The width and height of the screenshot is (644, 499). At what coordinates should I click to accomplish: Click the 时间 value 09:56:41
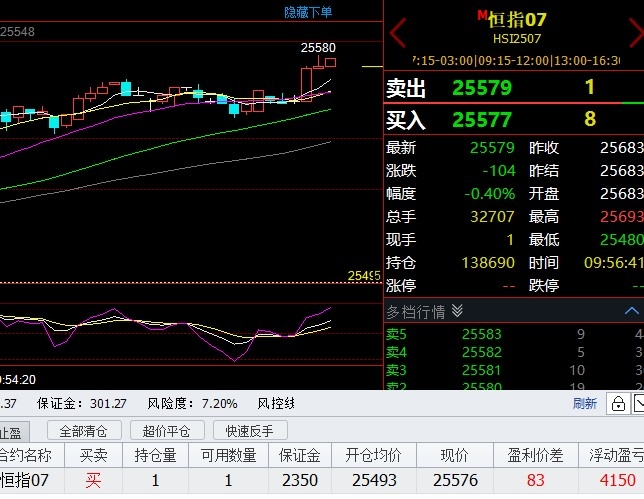coord(614,262)
